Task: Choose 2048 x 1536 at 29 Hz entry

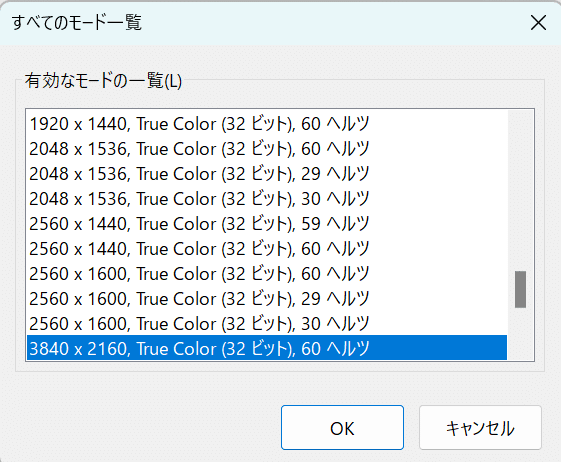Action: coord(267,174)
